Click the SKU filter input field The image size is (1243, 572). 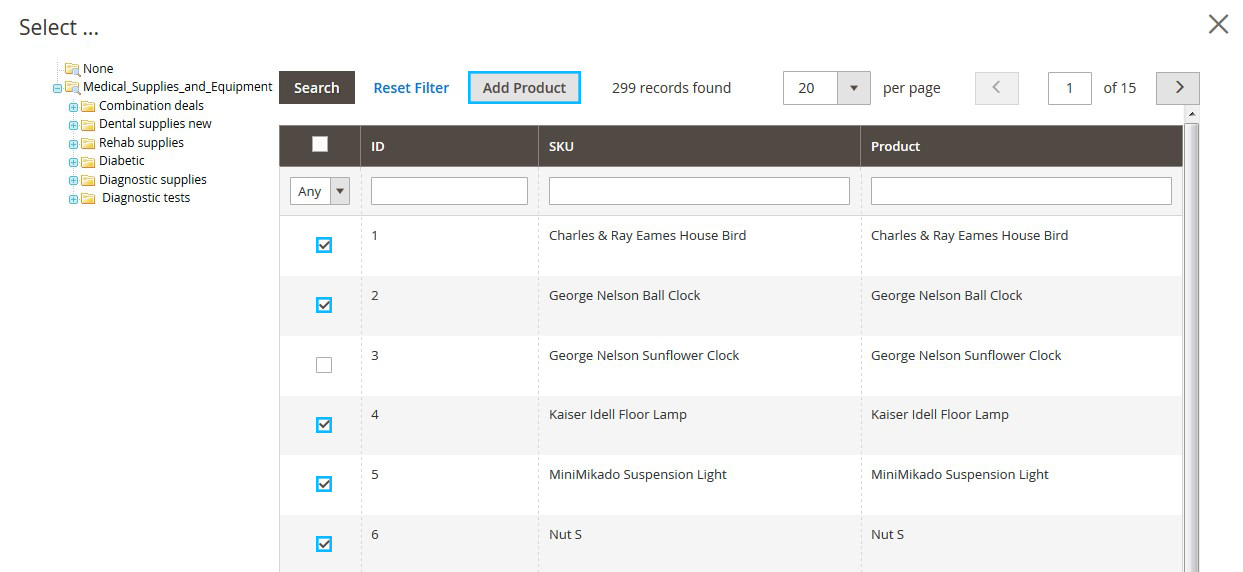(x=699, y=191)
